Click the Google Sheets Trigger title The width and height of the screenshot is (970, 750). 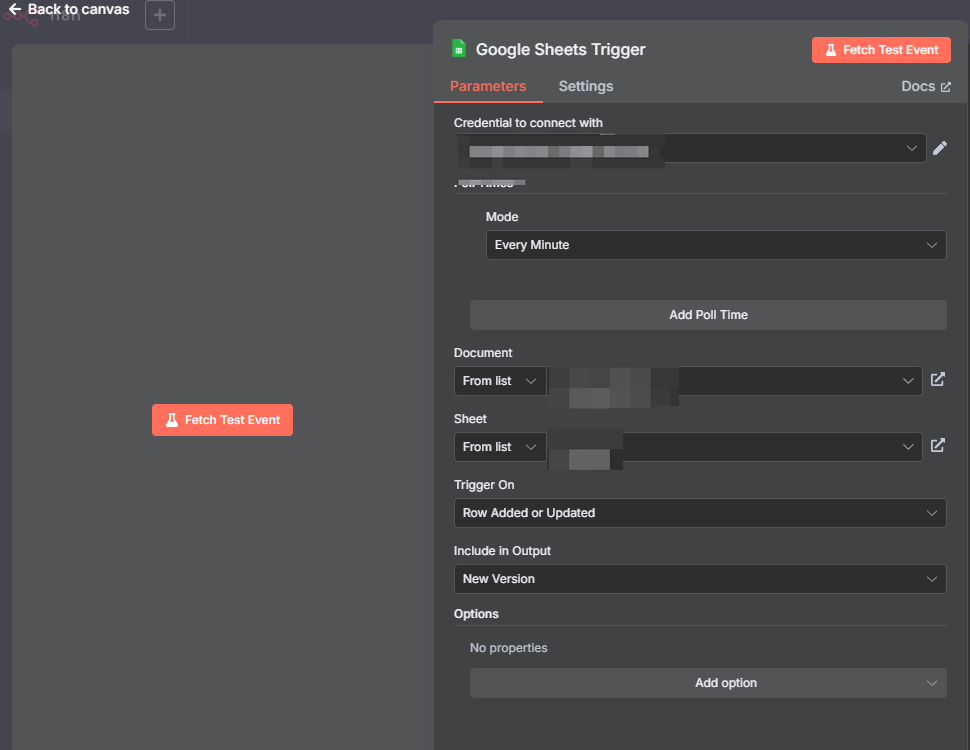tap(560, 50)
